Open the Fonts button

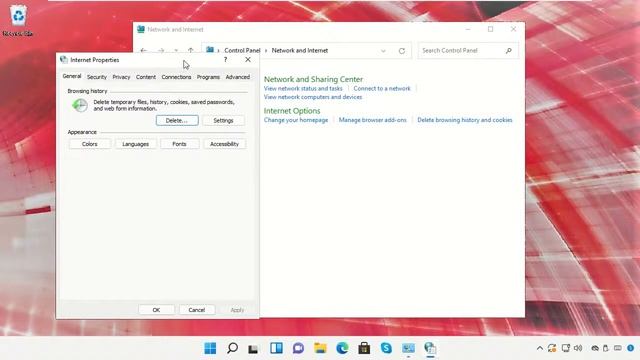(x=179, y=144)
